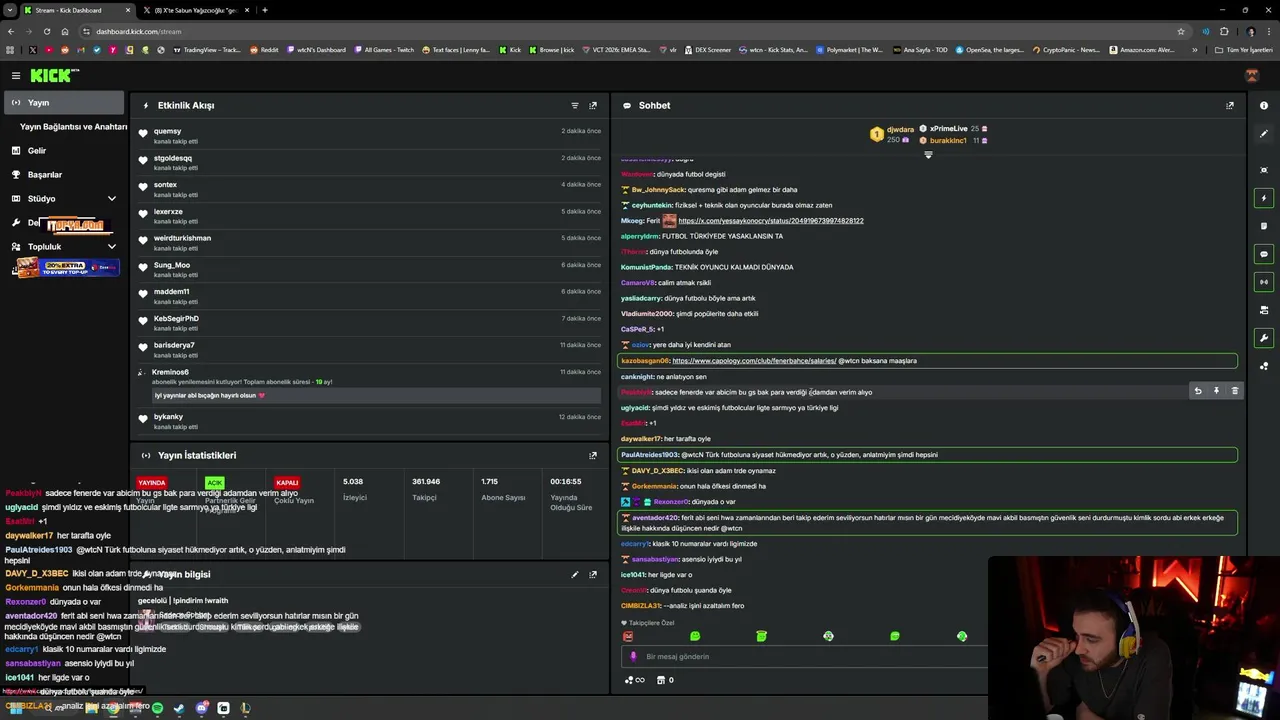Open Spotify from the taskbar
Viewport: 1280px width, 720px height.
(x=157, y=708)
